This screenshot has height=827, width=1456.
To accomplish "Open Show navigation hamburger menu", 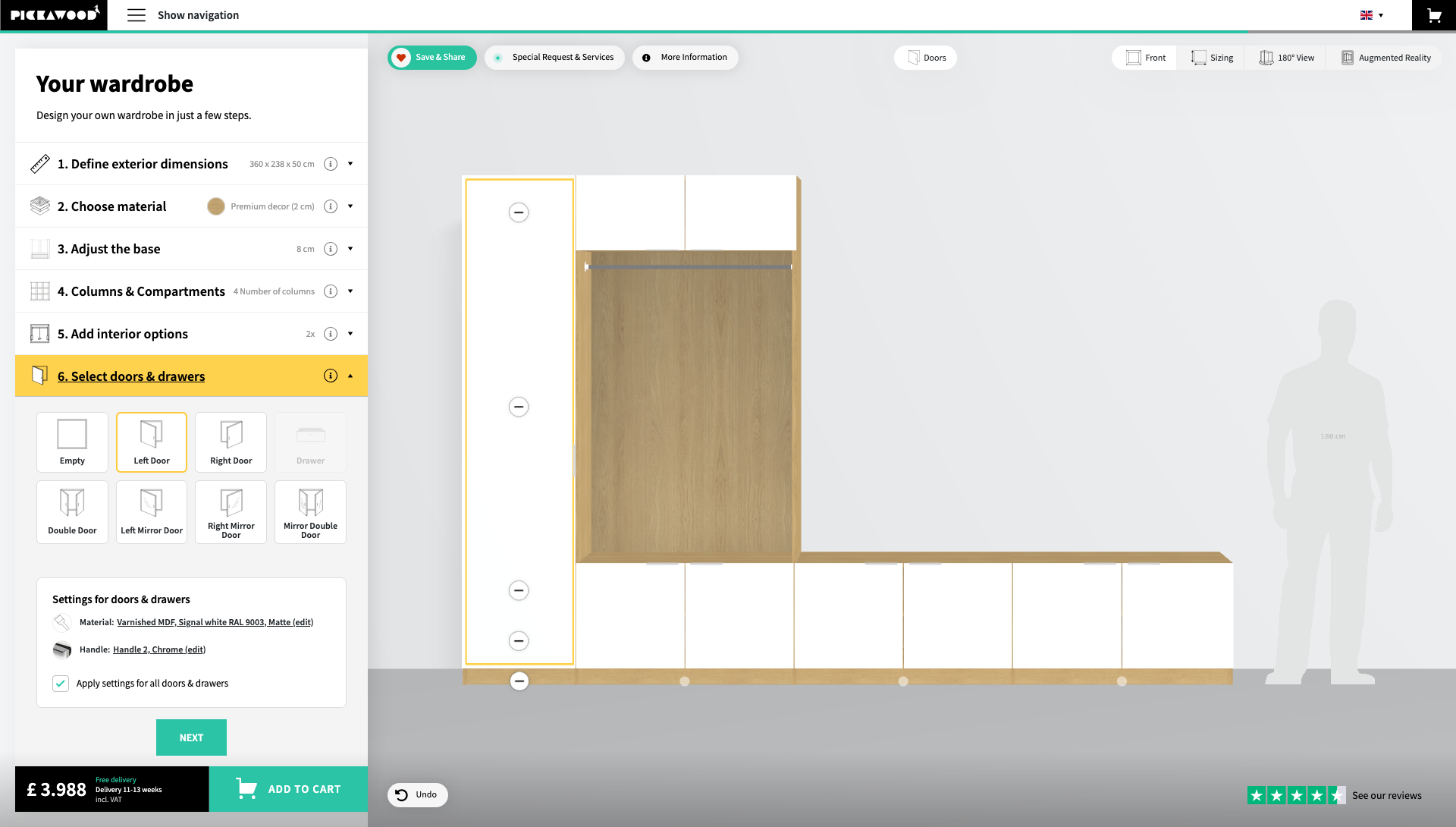I will coord(136,15).
